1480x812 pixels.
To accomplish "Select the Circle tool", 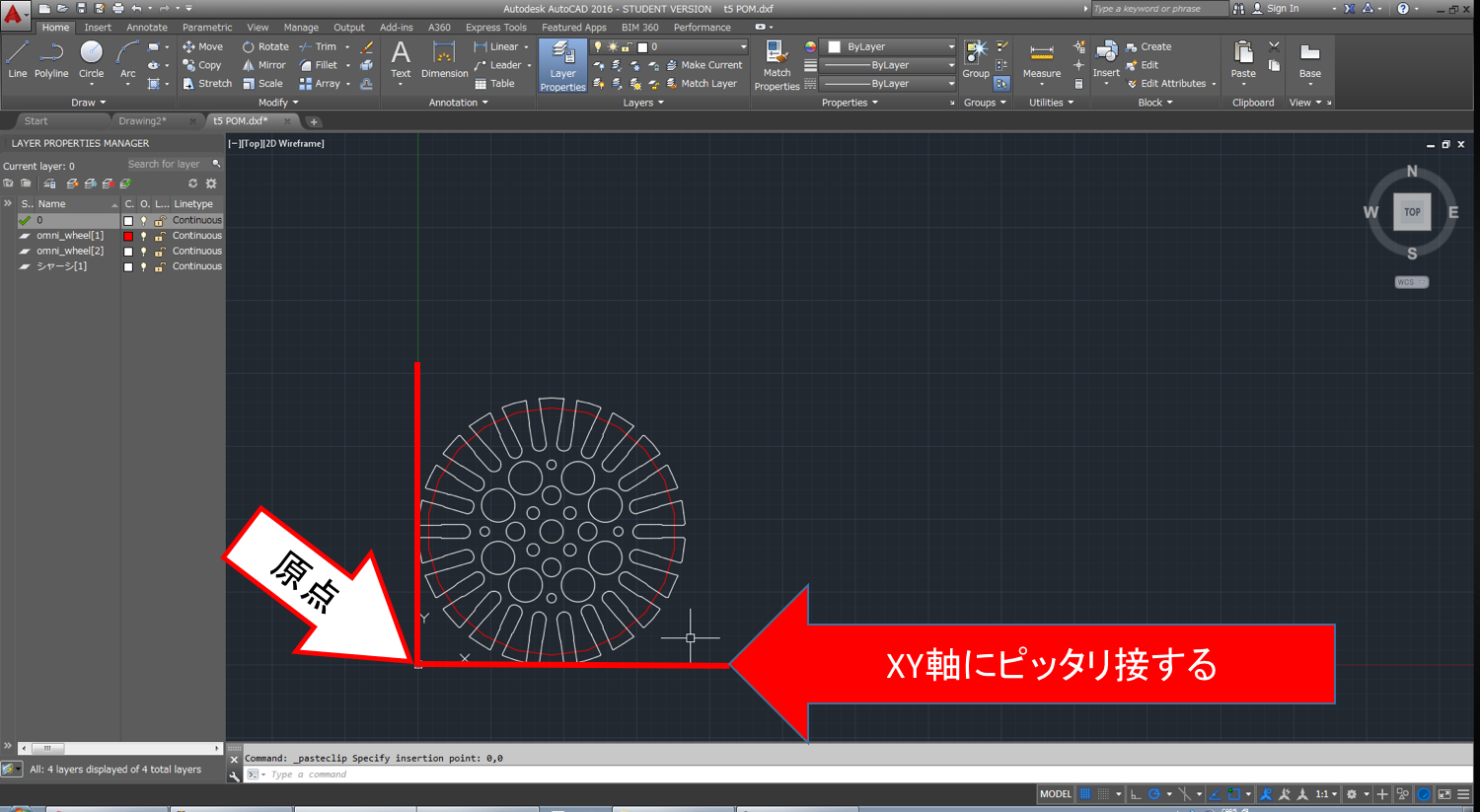I will point(91,60).
